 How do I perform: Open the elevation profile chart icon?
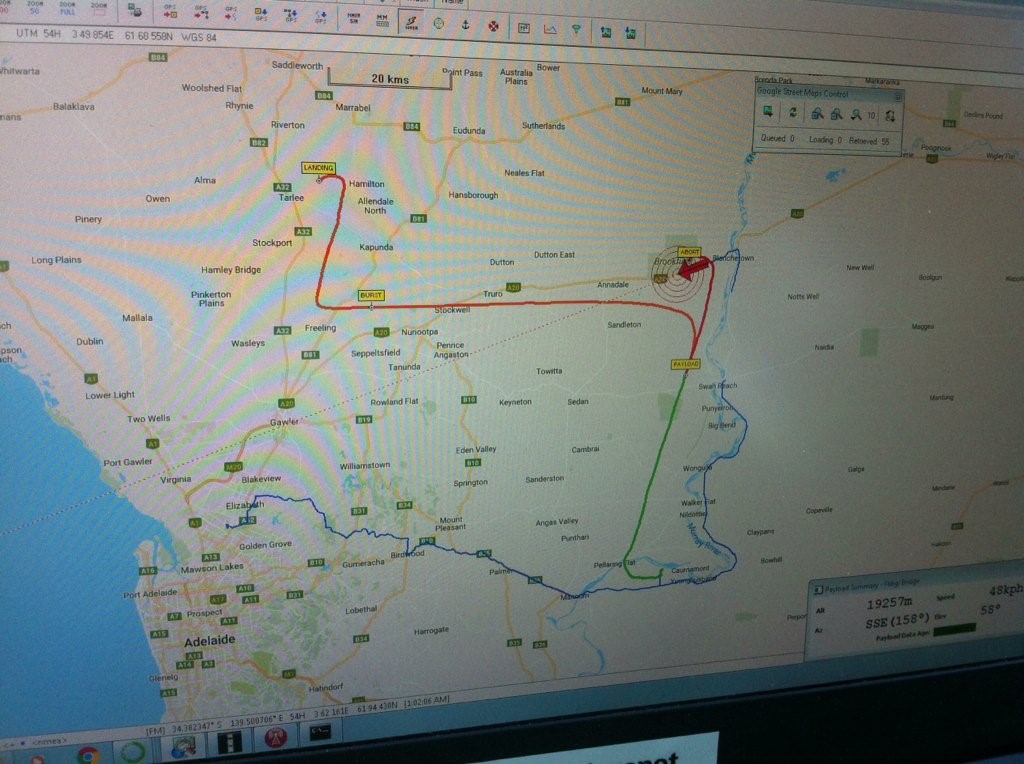pos(551,29)
